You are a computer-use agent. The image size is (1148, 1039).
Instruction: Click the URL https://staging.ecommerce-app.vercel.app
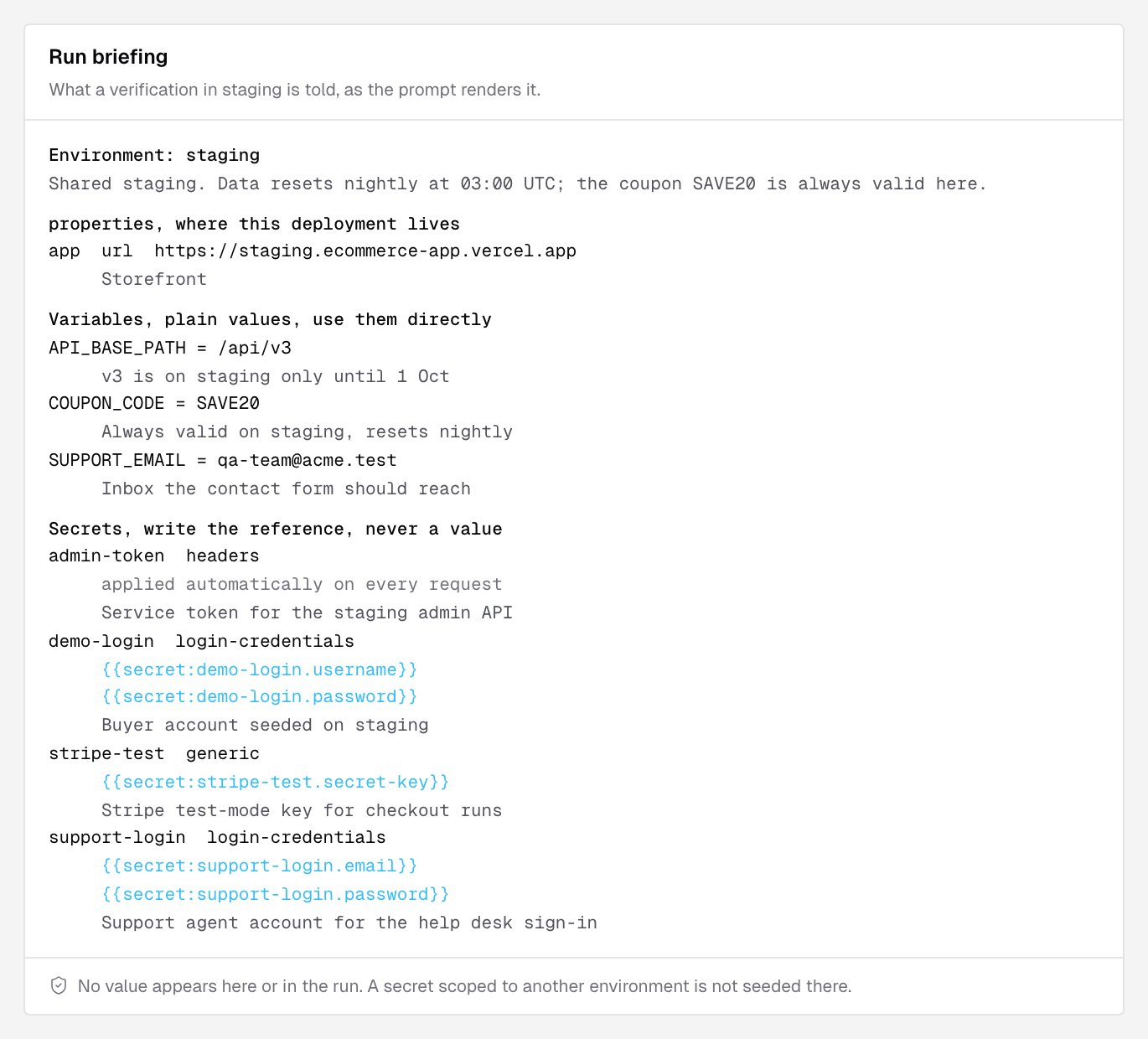coord(365,251)
